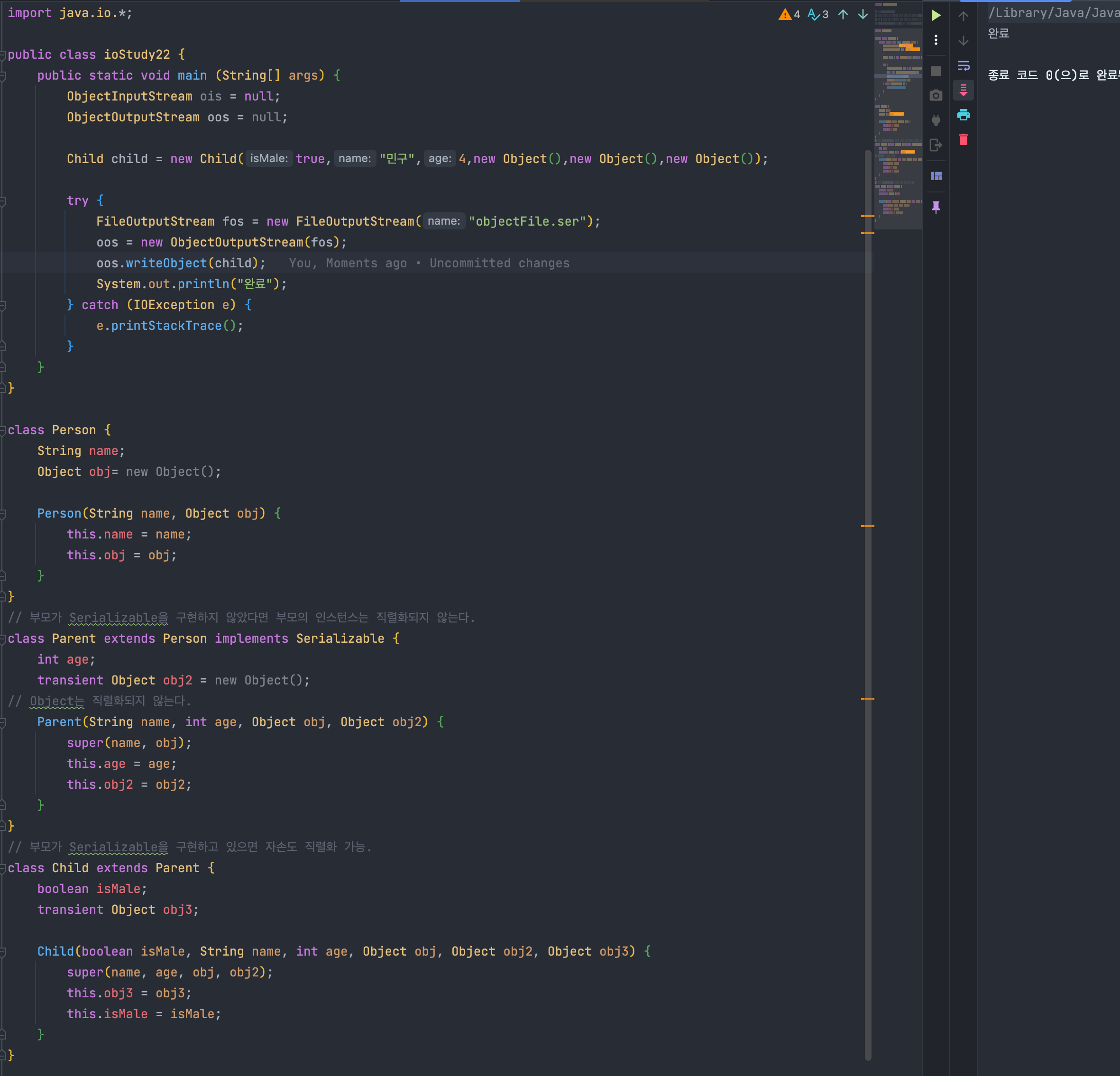Click the typo count indicator showing 3
This screenshot has height=1076, width=1120.
[x=818, y=14]
